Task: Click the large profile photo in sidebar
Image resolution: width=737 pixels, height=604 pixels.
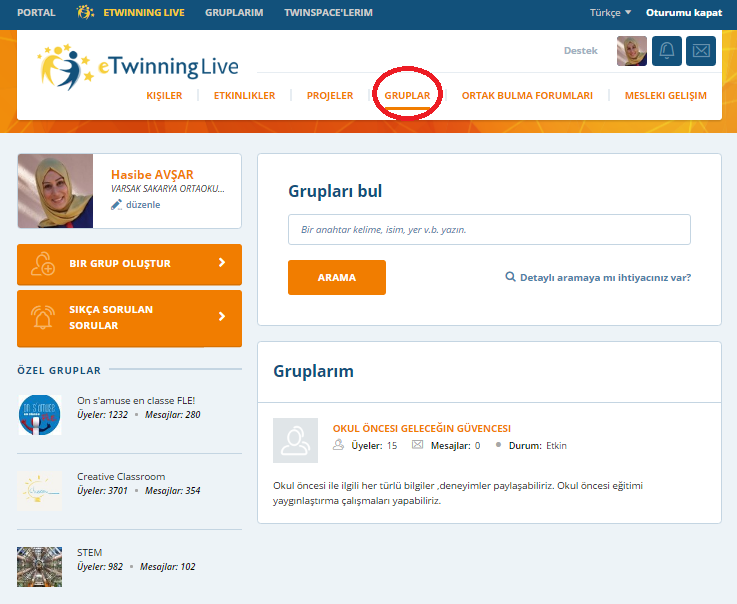Action: click(x=55, y=191)
